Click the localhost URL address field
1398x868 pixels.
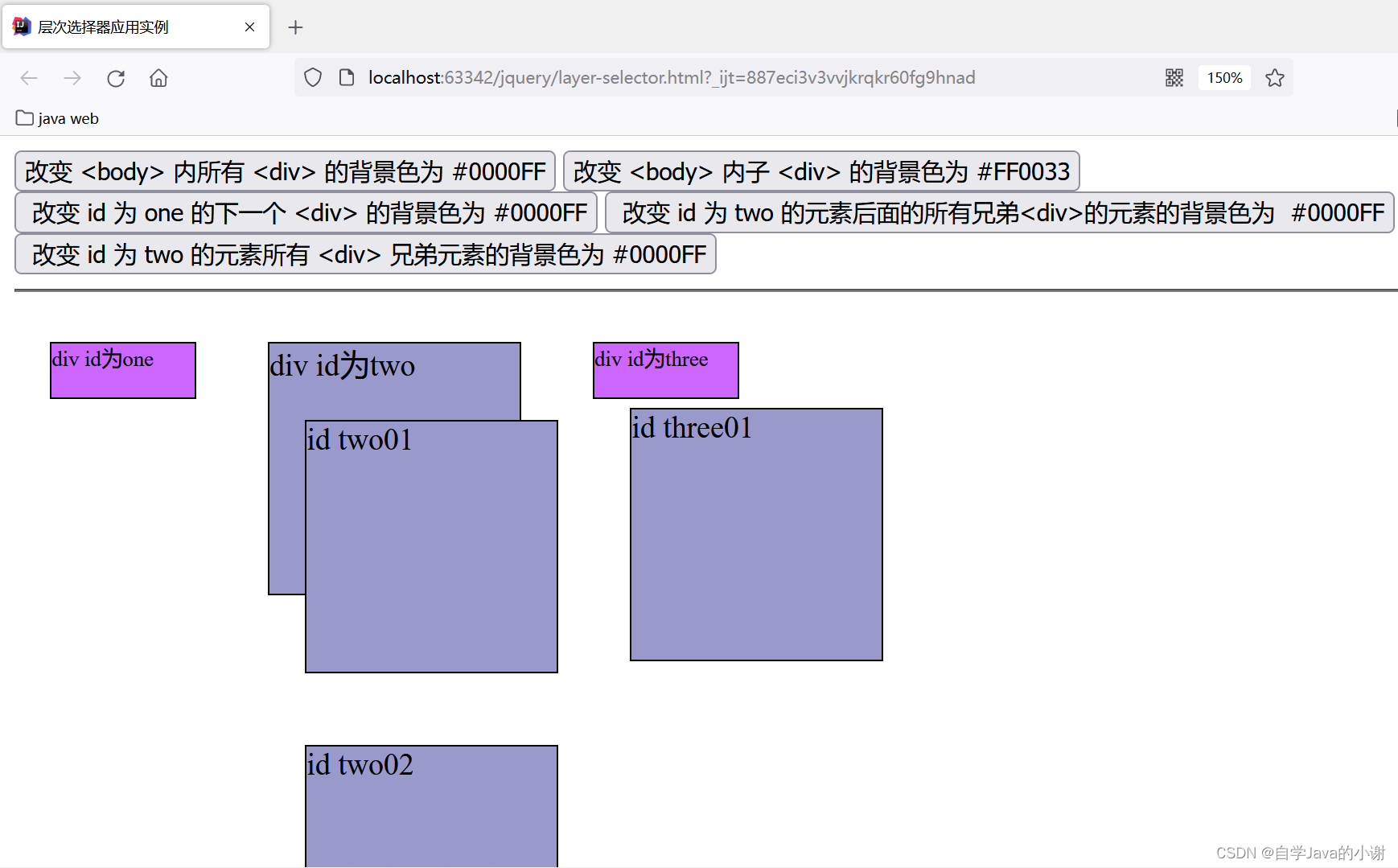point(672,77)
